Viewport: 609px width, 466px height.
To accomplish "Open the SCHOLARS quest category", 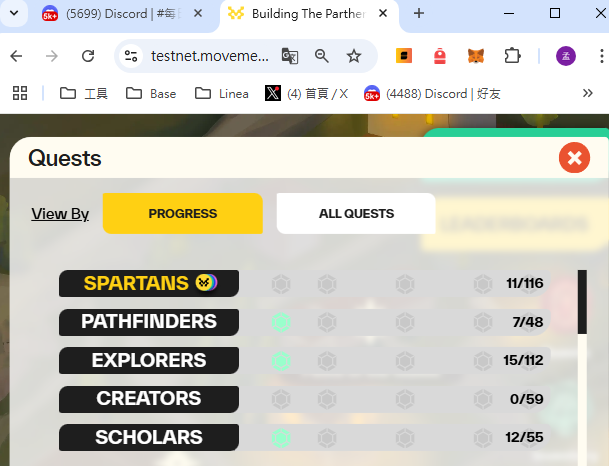I will (149, 437).
